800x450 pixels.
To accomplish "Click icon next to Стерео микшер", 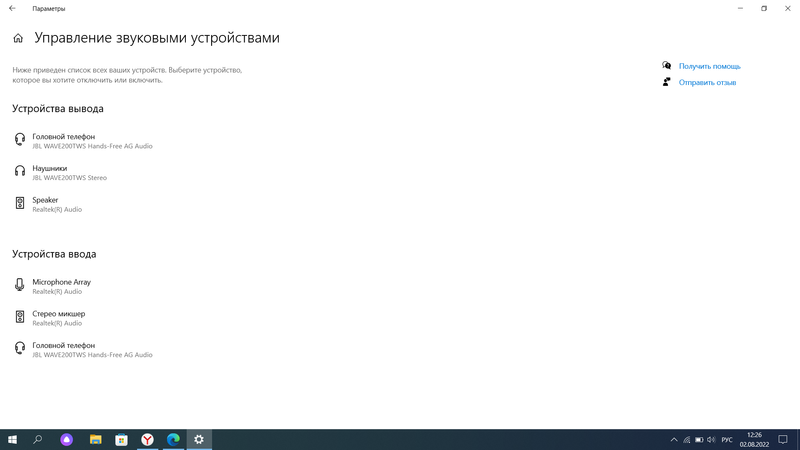I will click(20, 317).
